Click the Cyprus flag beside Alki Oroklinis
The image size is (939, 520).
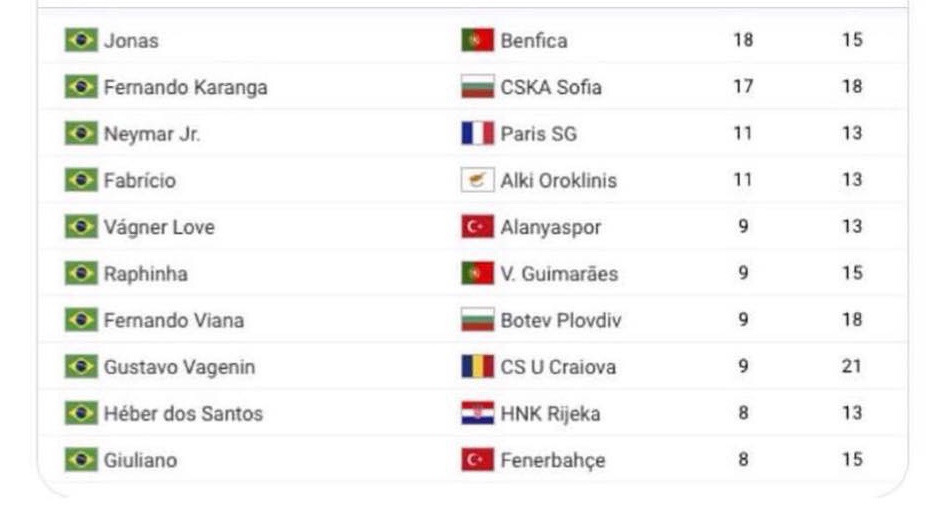(477, 180)
